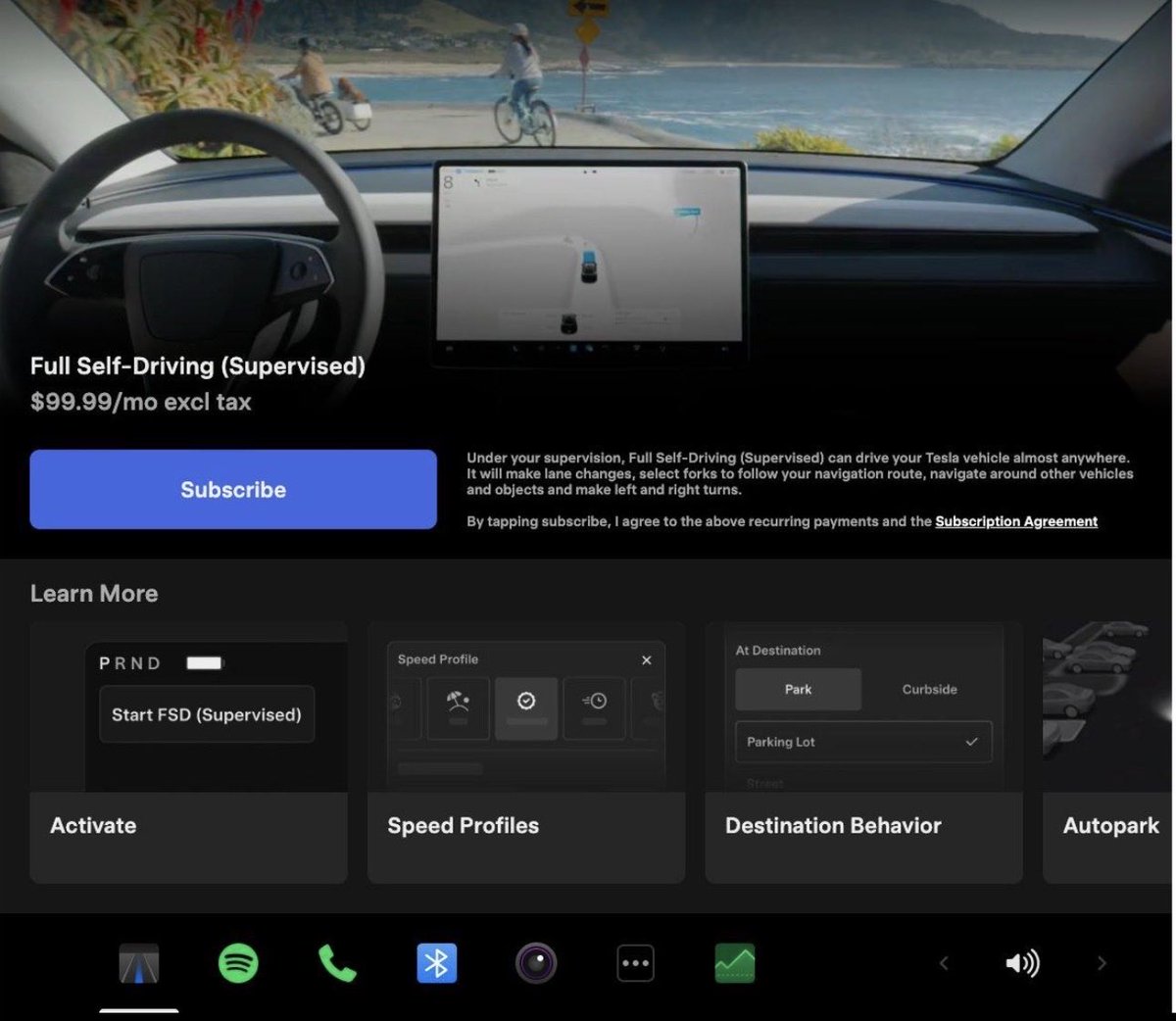Open the Speed Profiles card
The width and height of the screenshot is (1176, 1021).
click(x=526, y=753)
